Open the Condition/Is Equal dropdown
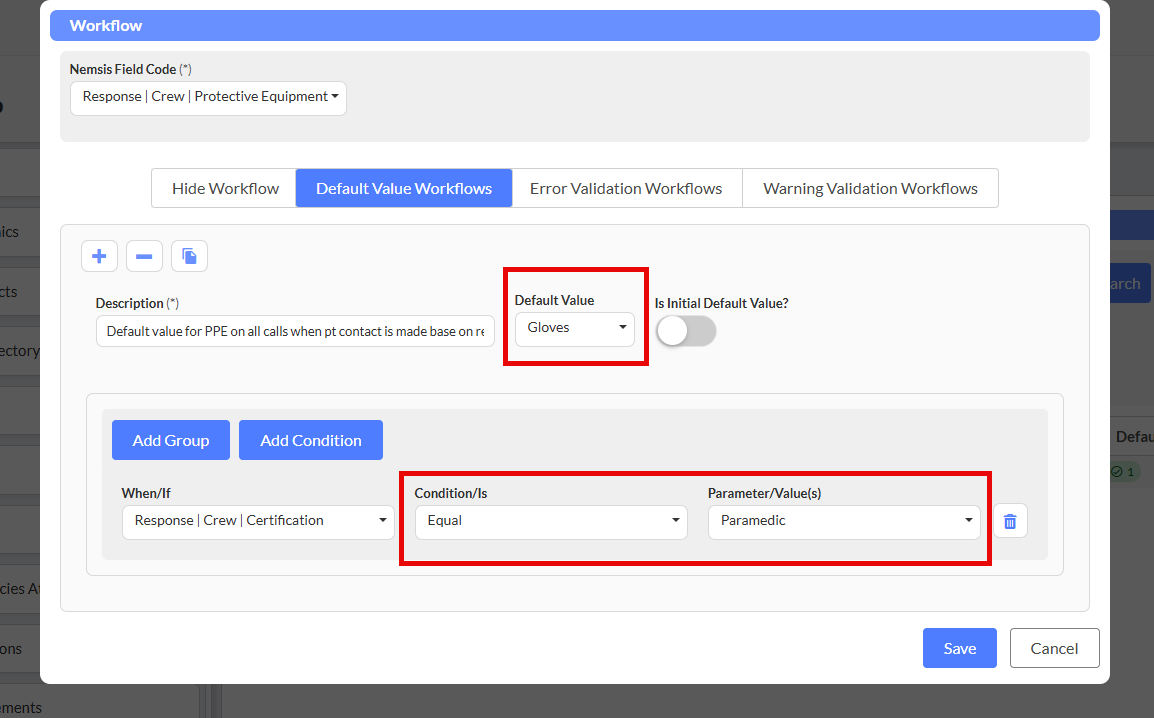1154x718 pixels. [551, 521]
